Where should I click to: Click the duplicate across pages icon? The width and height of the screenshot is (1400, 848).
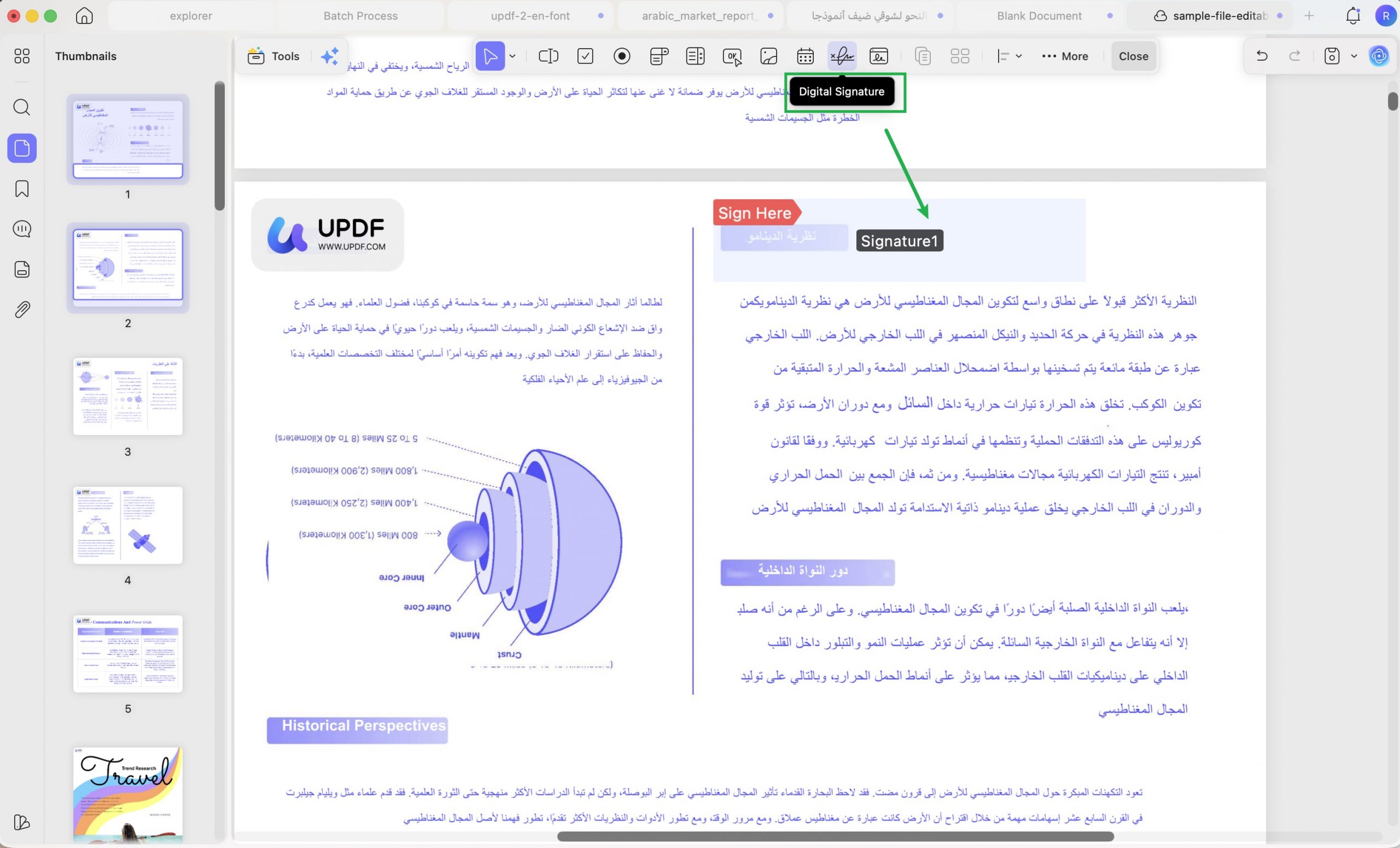point(923,56)
